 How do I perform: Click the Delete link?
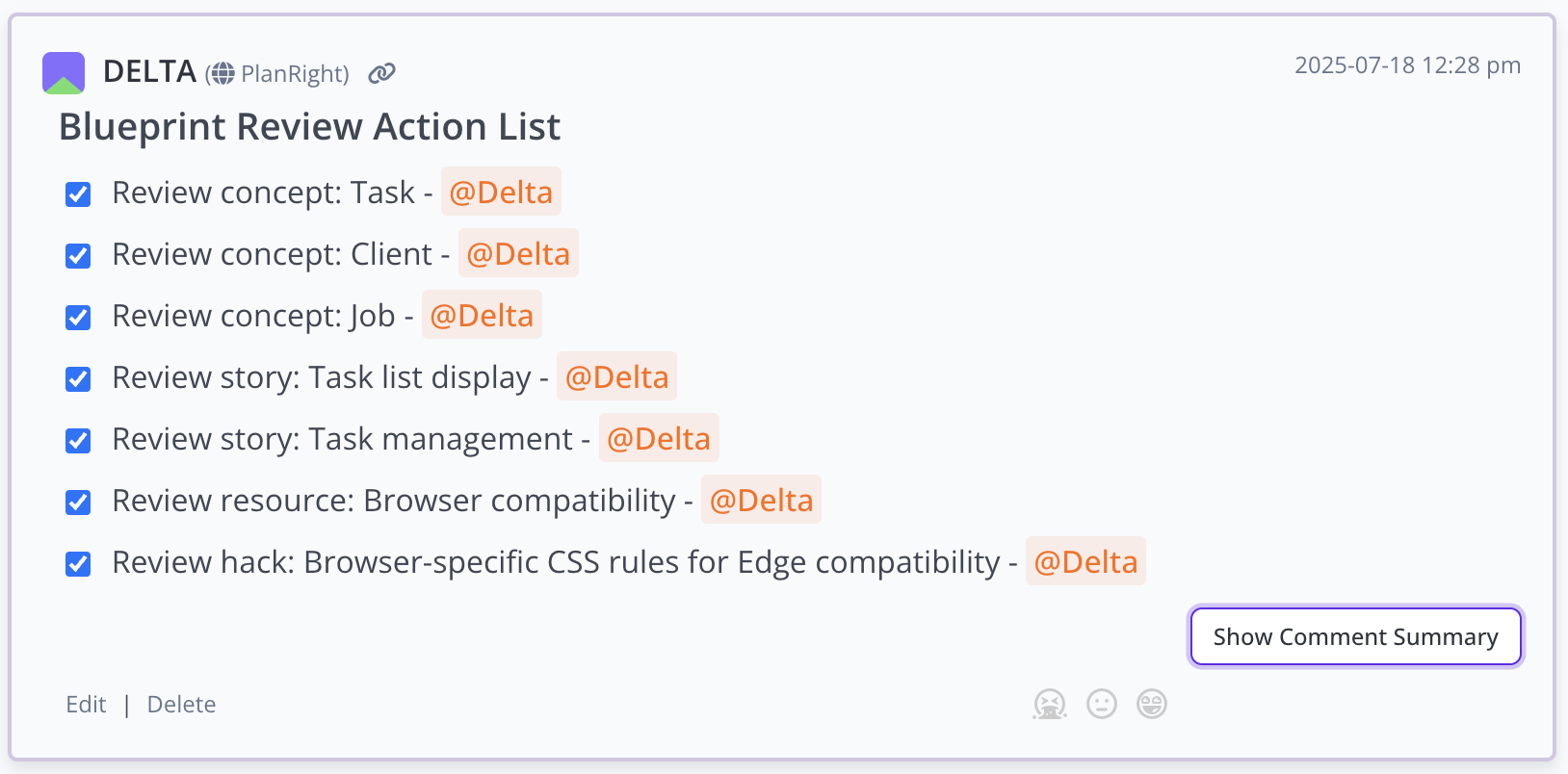[181, 705]
